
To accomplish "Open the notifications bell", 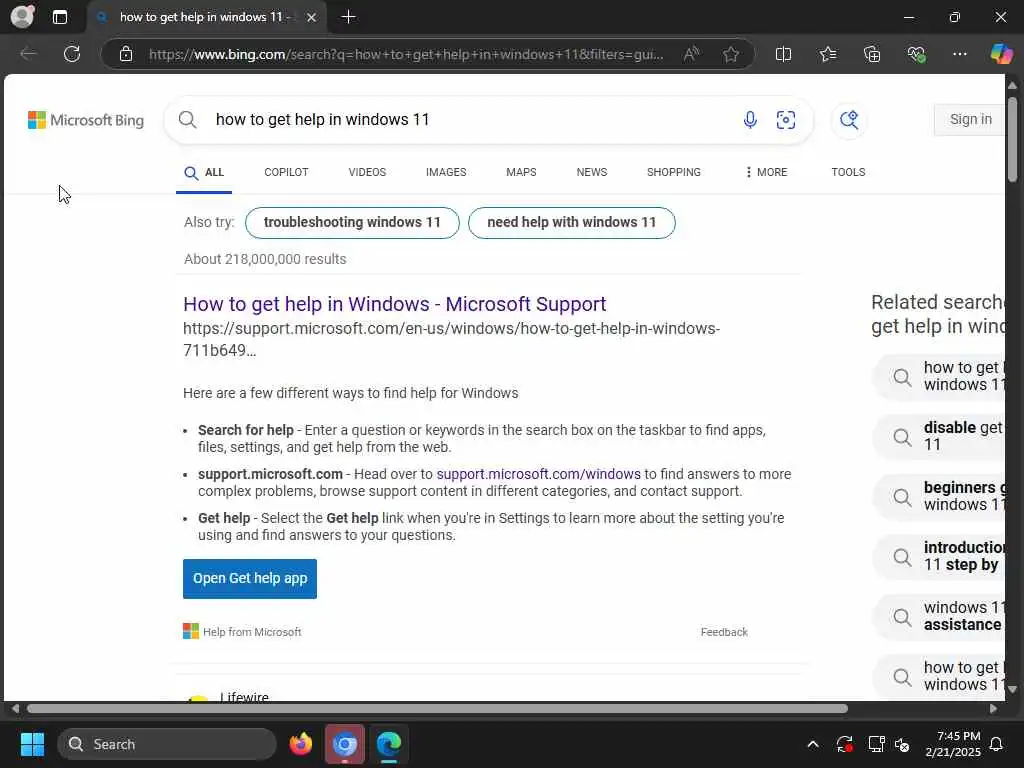I will click(997, 744).
